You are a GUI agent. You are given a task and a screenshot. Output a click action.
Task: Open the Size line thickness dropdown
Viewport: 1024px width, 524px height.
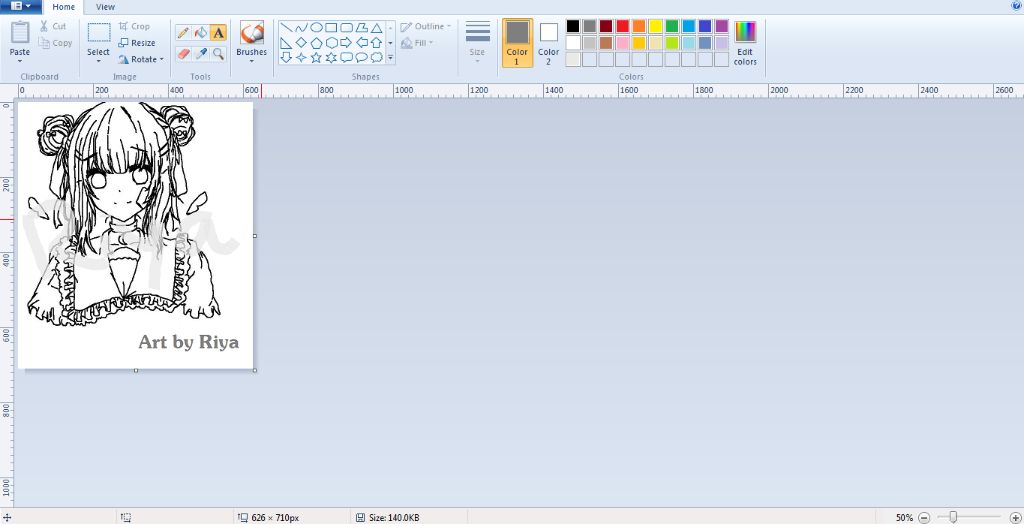pyautogui.click(x=477, y=42)
